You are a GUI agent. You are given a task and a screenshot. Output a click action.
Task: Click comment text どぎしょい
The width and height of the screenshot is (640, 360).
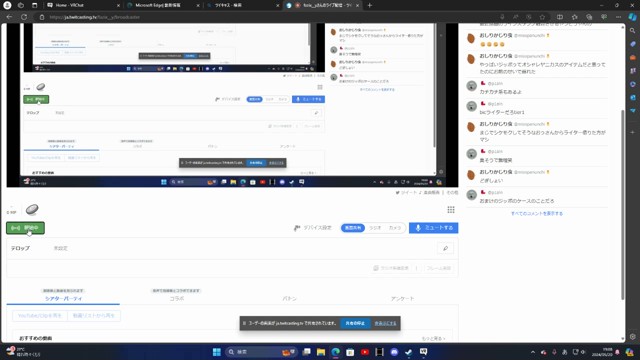click(491, 180)
